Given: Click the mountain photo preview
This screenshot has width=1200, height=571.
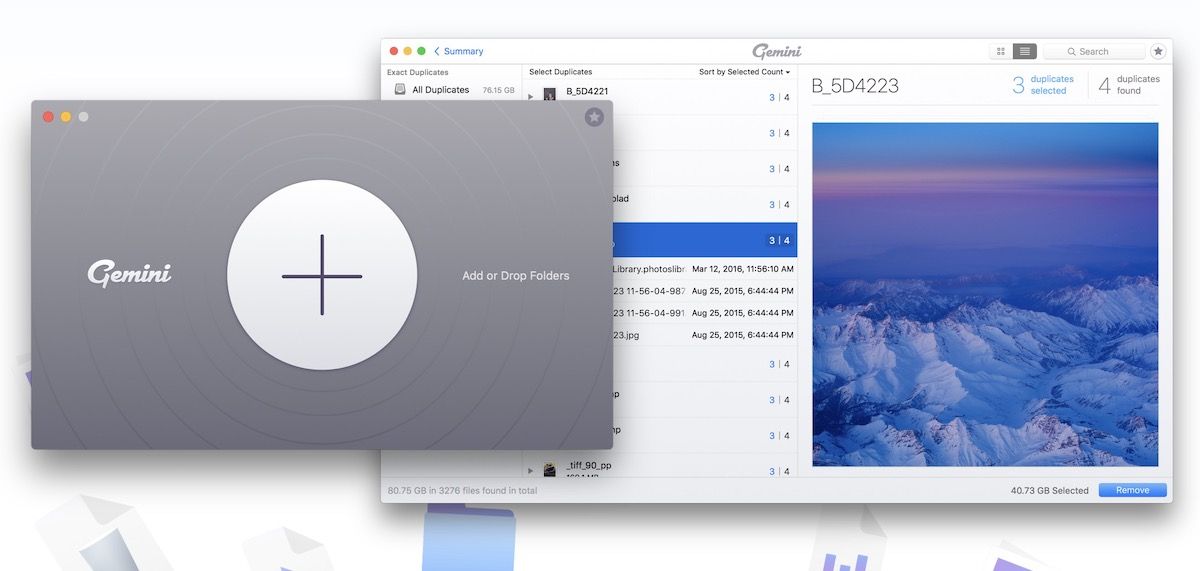Looking at the screenshot, I should (985, 294).
